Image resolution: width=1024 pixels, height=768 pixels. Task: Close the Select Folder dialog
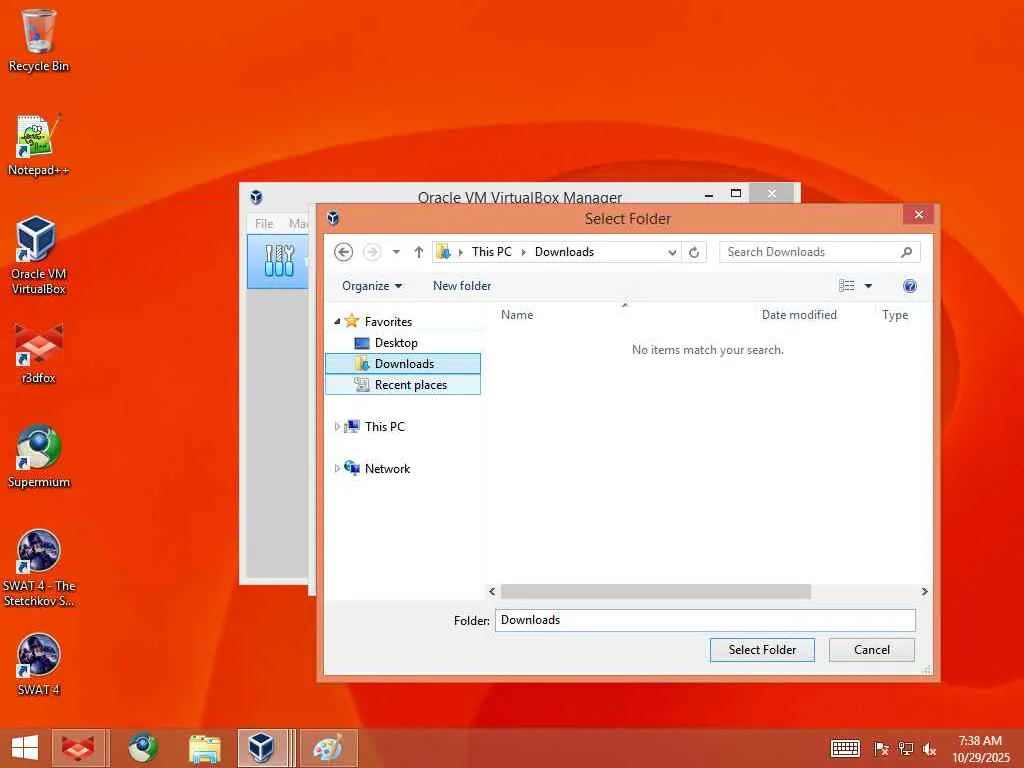(918, 214)
